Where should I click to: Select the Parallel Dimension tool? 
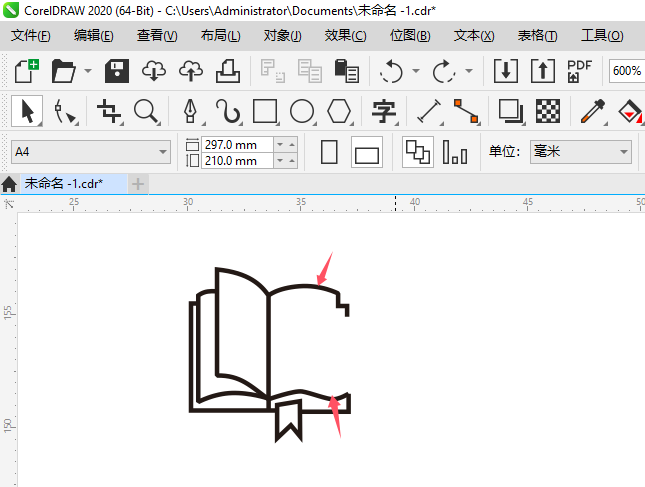(x=429, y=111)
